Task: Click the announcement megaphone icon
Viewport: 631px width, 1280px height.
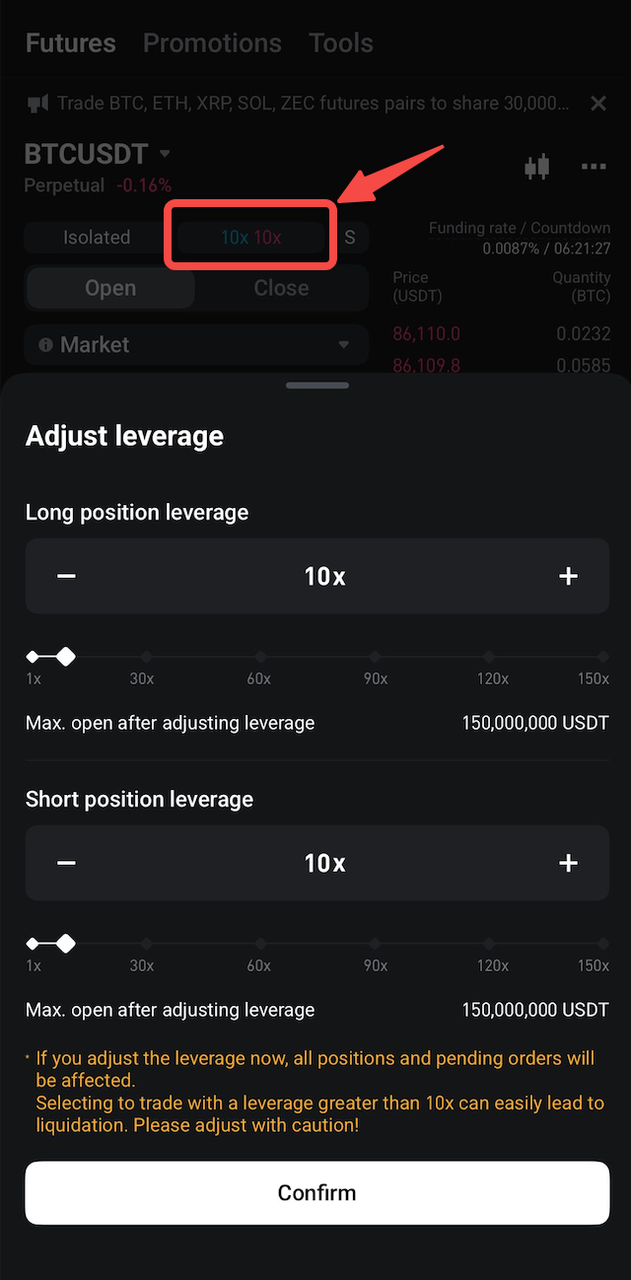Action: (x=39, y=103)
